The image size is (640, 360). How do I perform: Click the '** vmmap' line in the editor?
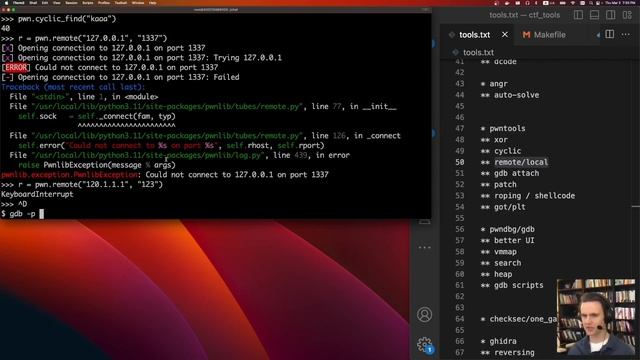(x=498, y=252)
